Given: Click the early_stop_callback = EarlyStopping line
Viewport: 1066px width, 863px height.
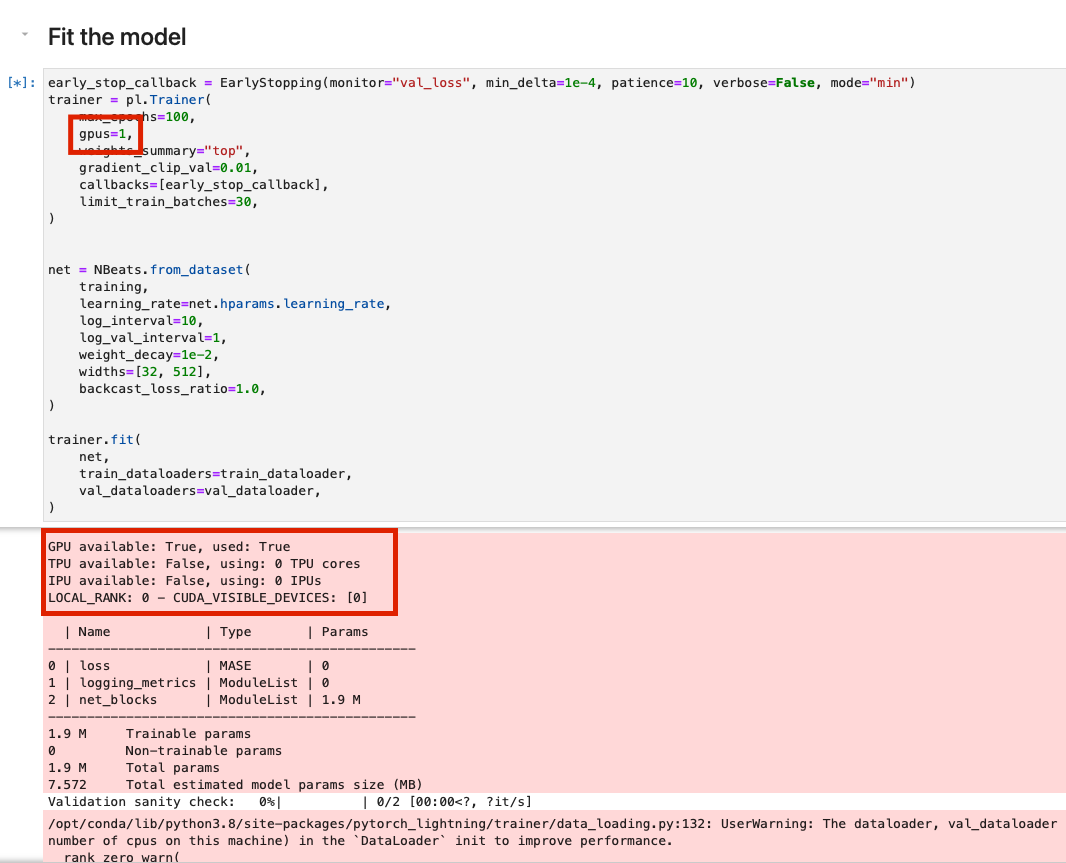Looking at the screenshot, I should (x=481, y=83).
